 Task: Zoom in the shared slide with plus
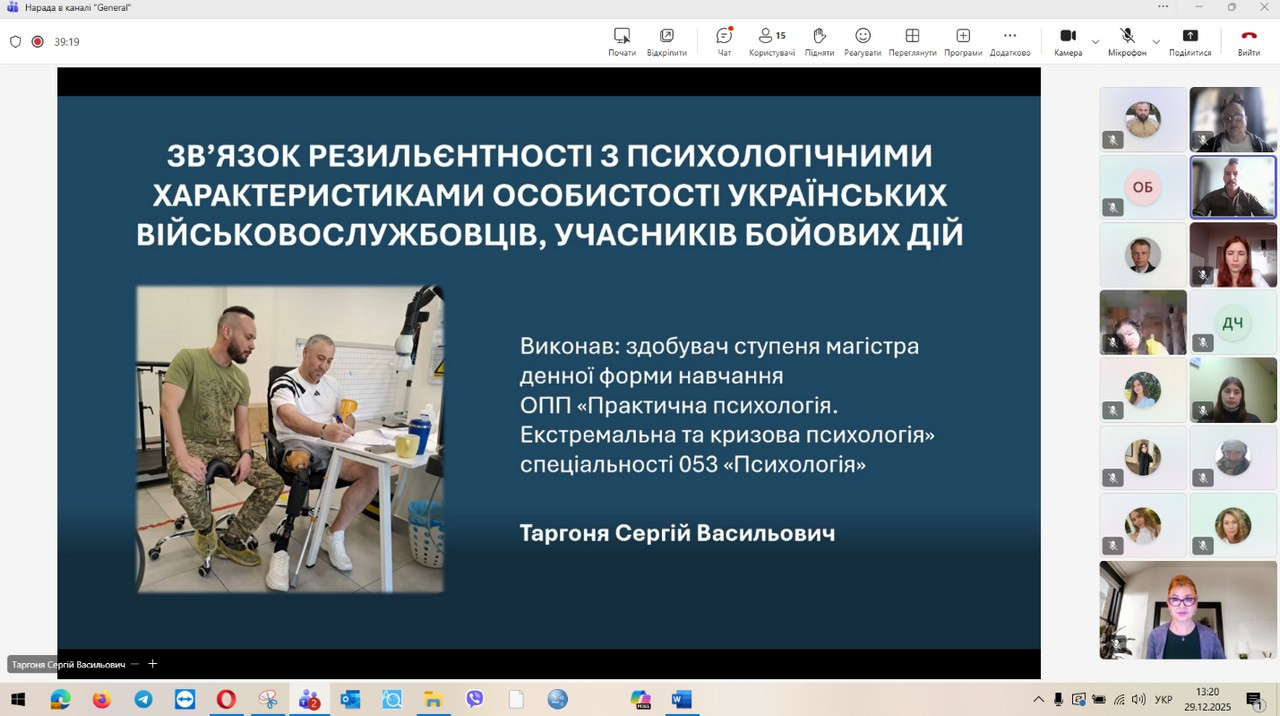(x=153, y=664)
